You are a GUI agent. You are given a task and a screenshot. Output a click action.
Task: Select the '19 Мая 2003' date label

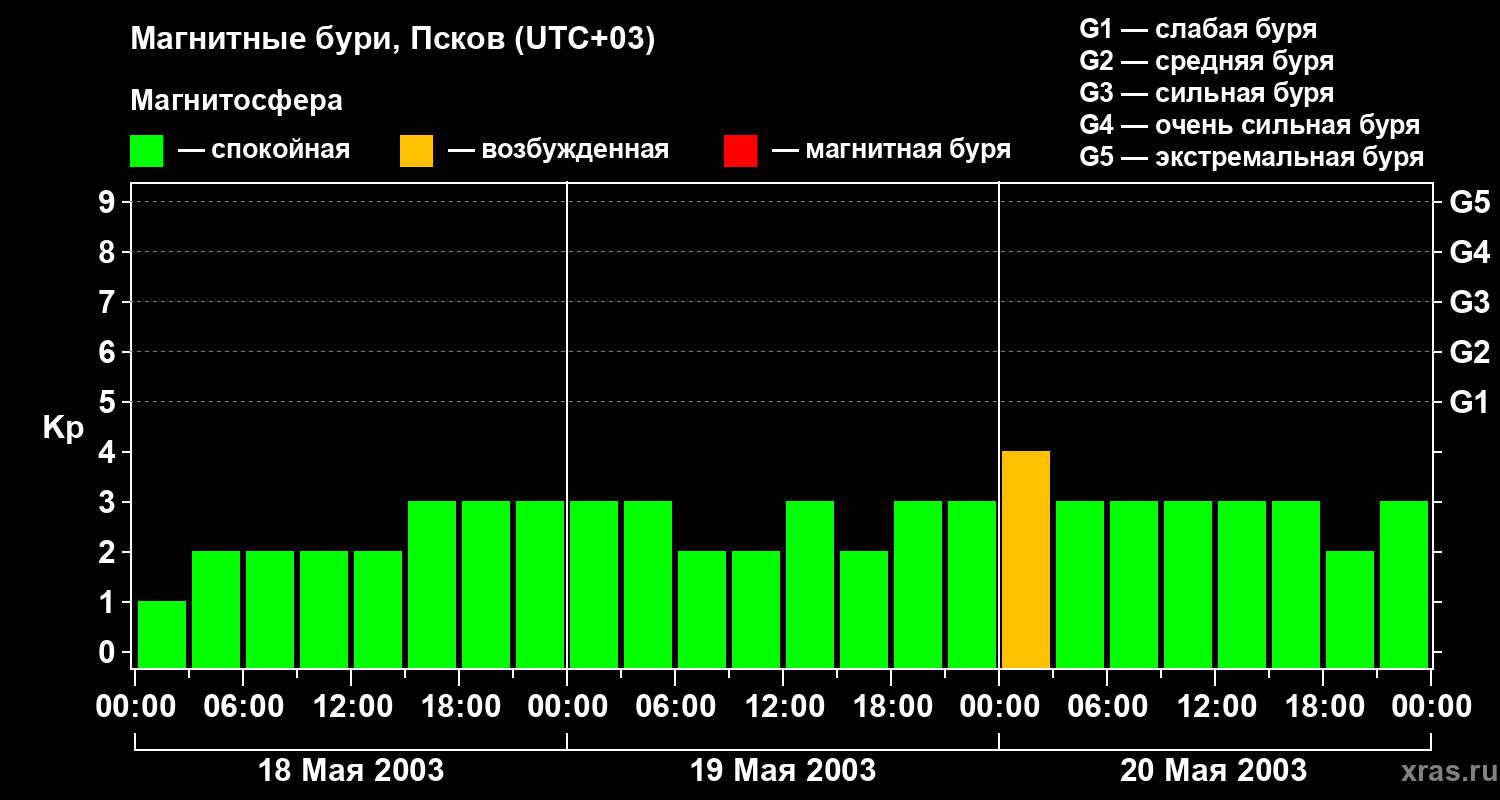point(783,771)
